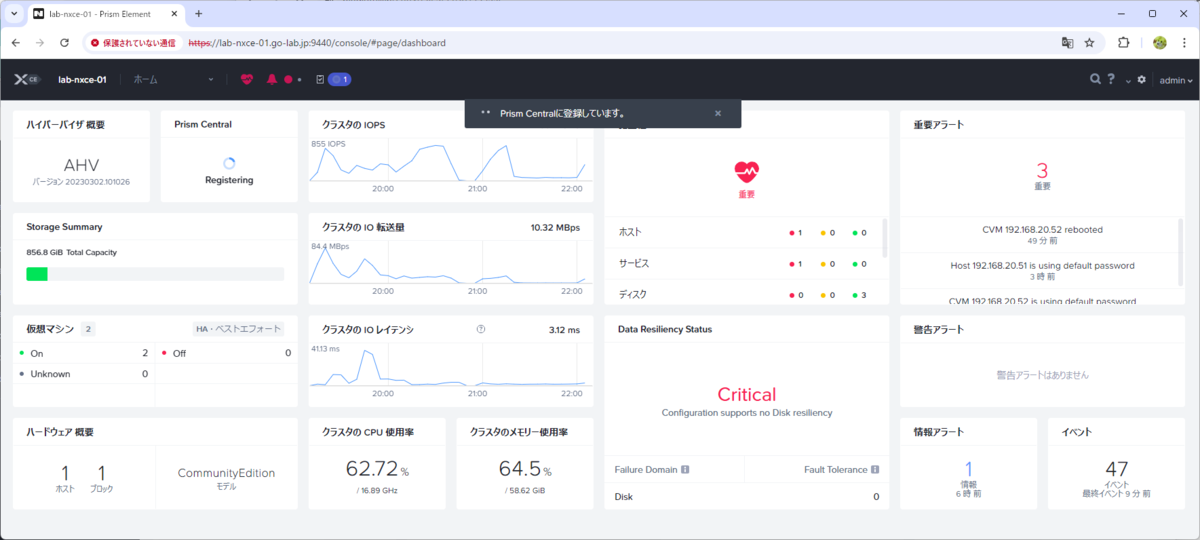1200x540 pixels.
Task: Click the green storage capacity usage bar
Action: 37,274
